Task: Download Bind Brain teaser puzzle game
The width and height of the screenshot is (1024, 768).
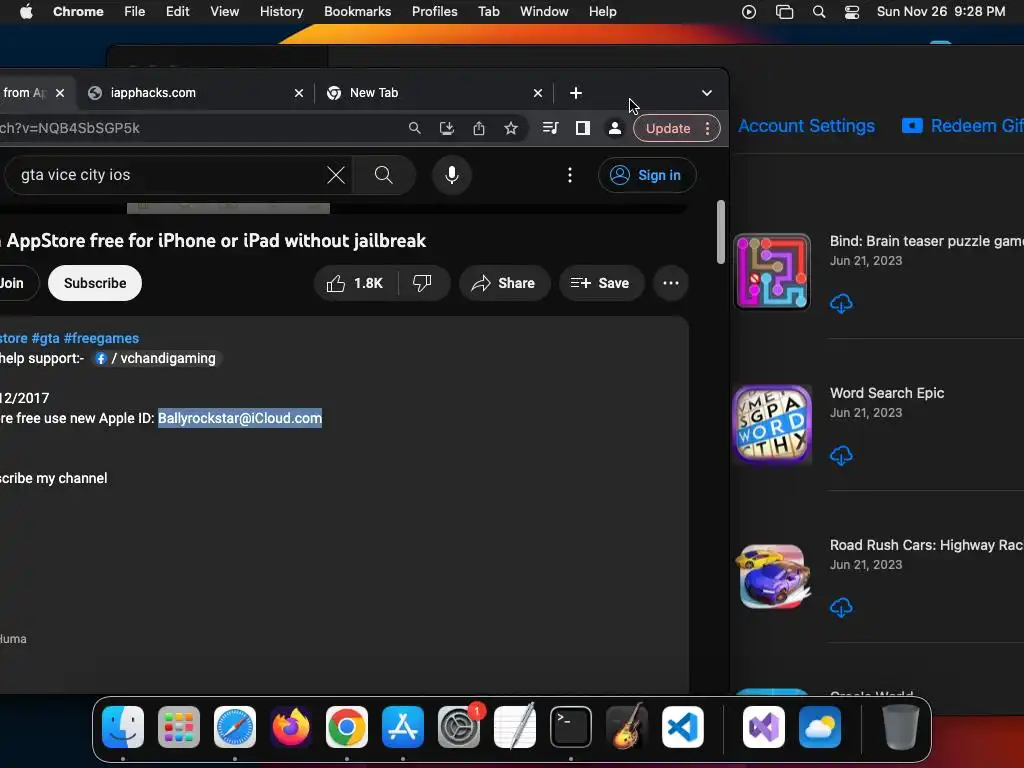Action: (841, 304)
